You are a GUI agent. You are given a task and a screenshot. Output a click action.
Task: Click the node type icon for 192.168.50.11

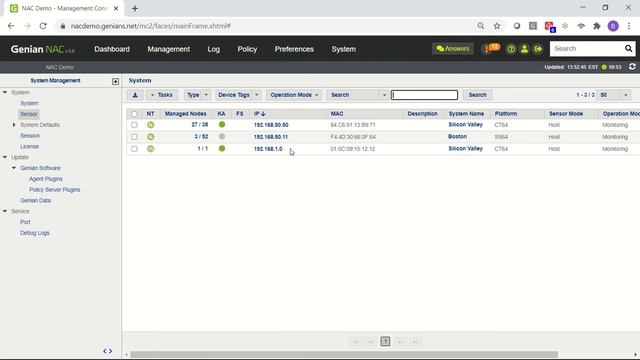(x=151, y=137)
